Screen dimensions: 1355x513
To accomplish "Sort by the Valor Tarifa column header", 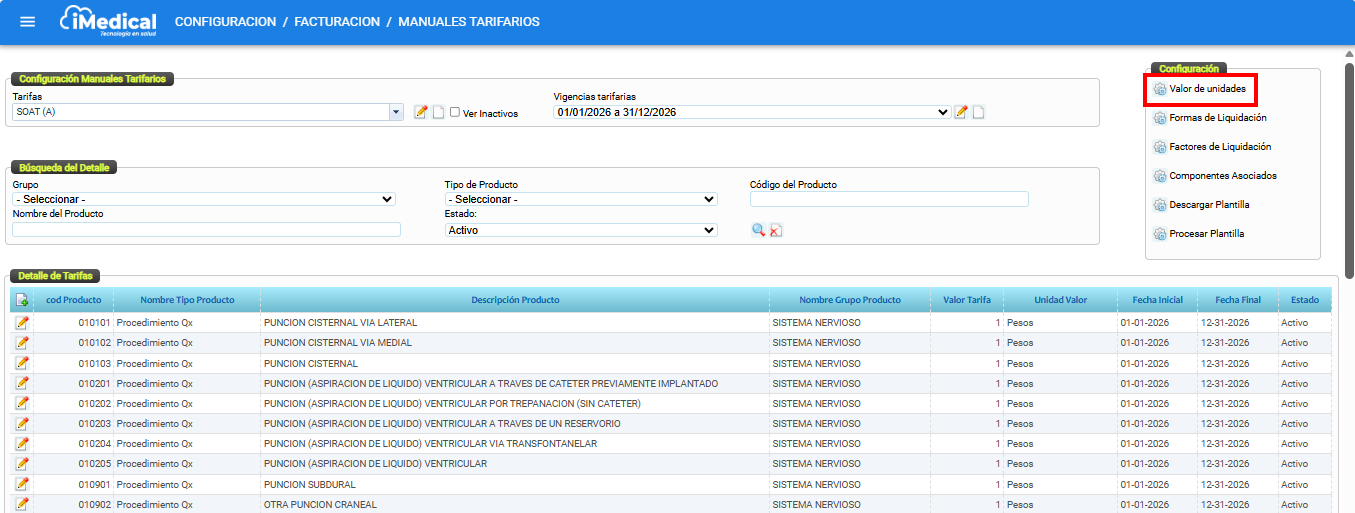I will [x=966, y=300].
